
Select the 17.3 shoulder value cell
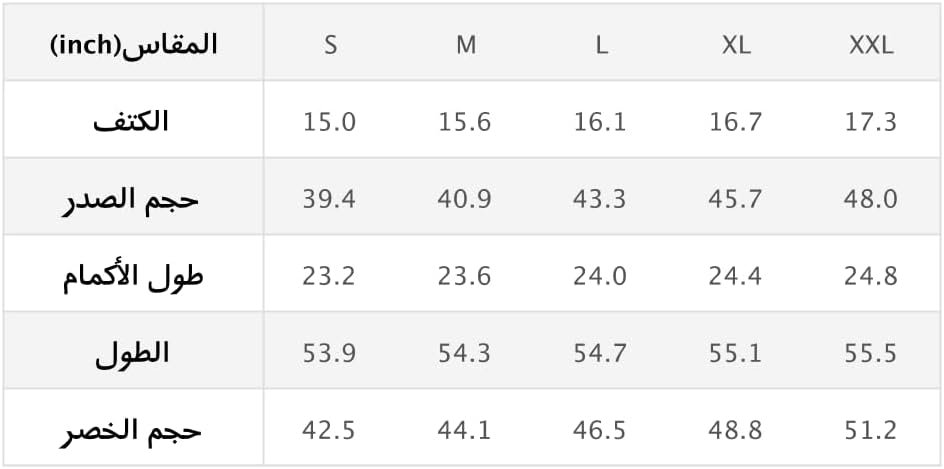pyautogui.click(x=871, y=122)
